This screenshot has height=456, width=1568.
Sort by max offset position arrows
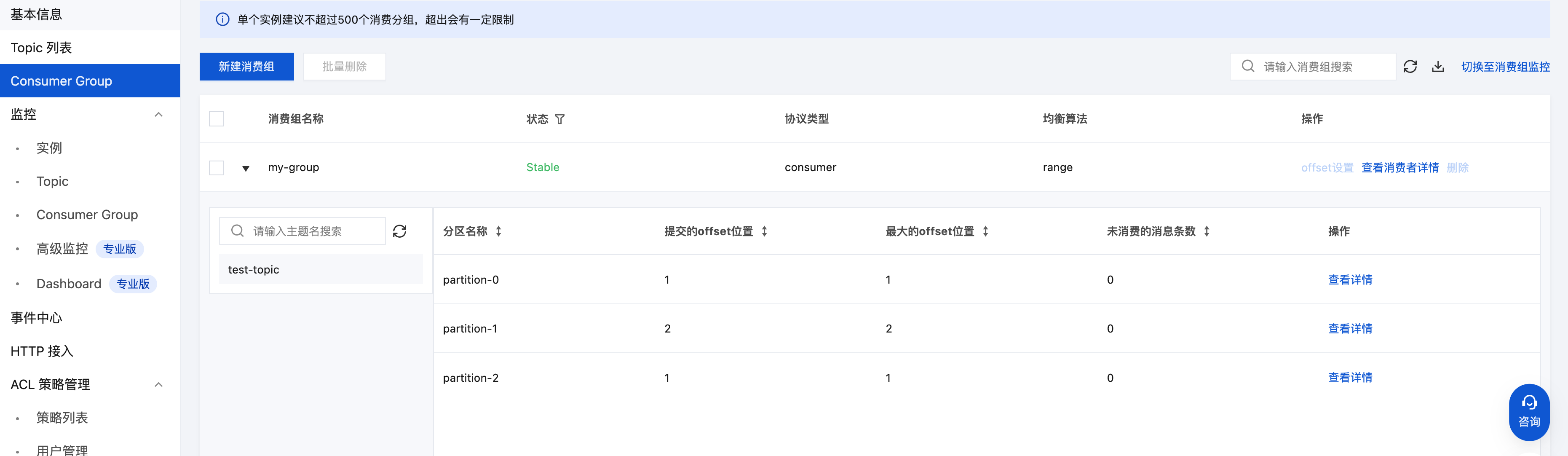pos(985,231)
